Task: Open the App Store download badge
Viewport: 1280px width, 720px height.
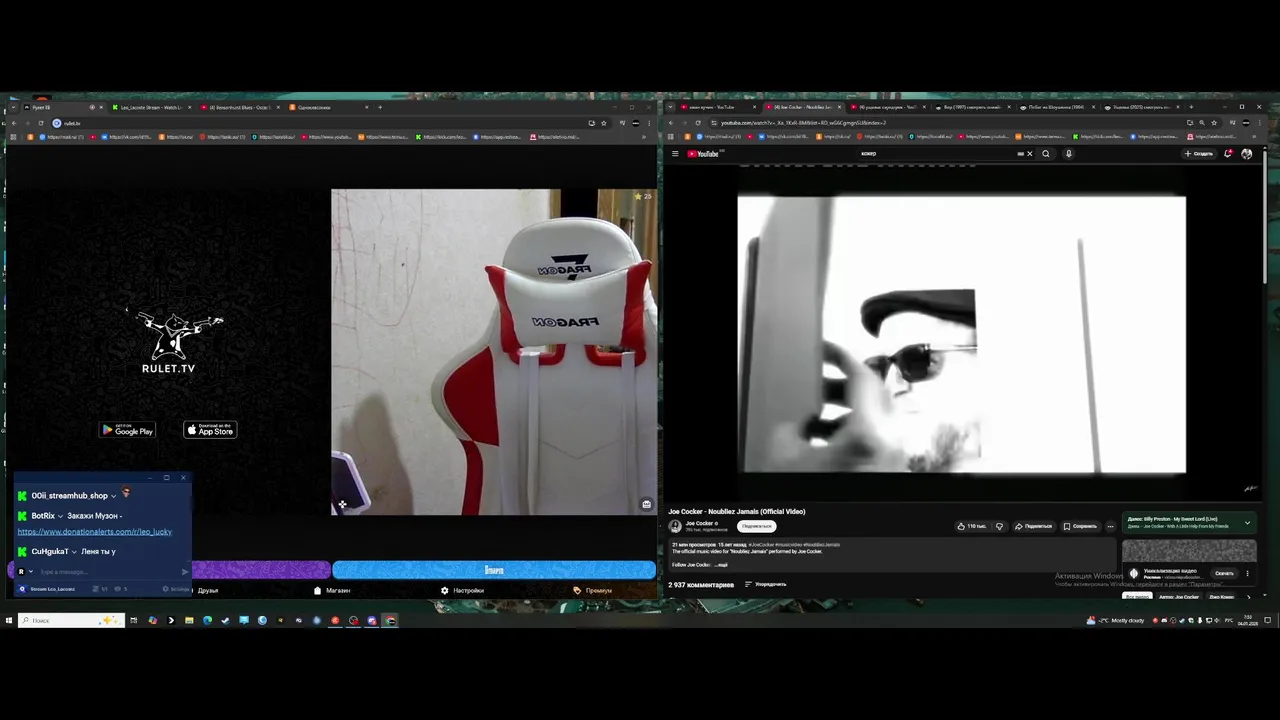Action: [210, 430]
